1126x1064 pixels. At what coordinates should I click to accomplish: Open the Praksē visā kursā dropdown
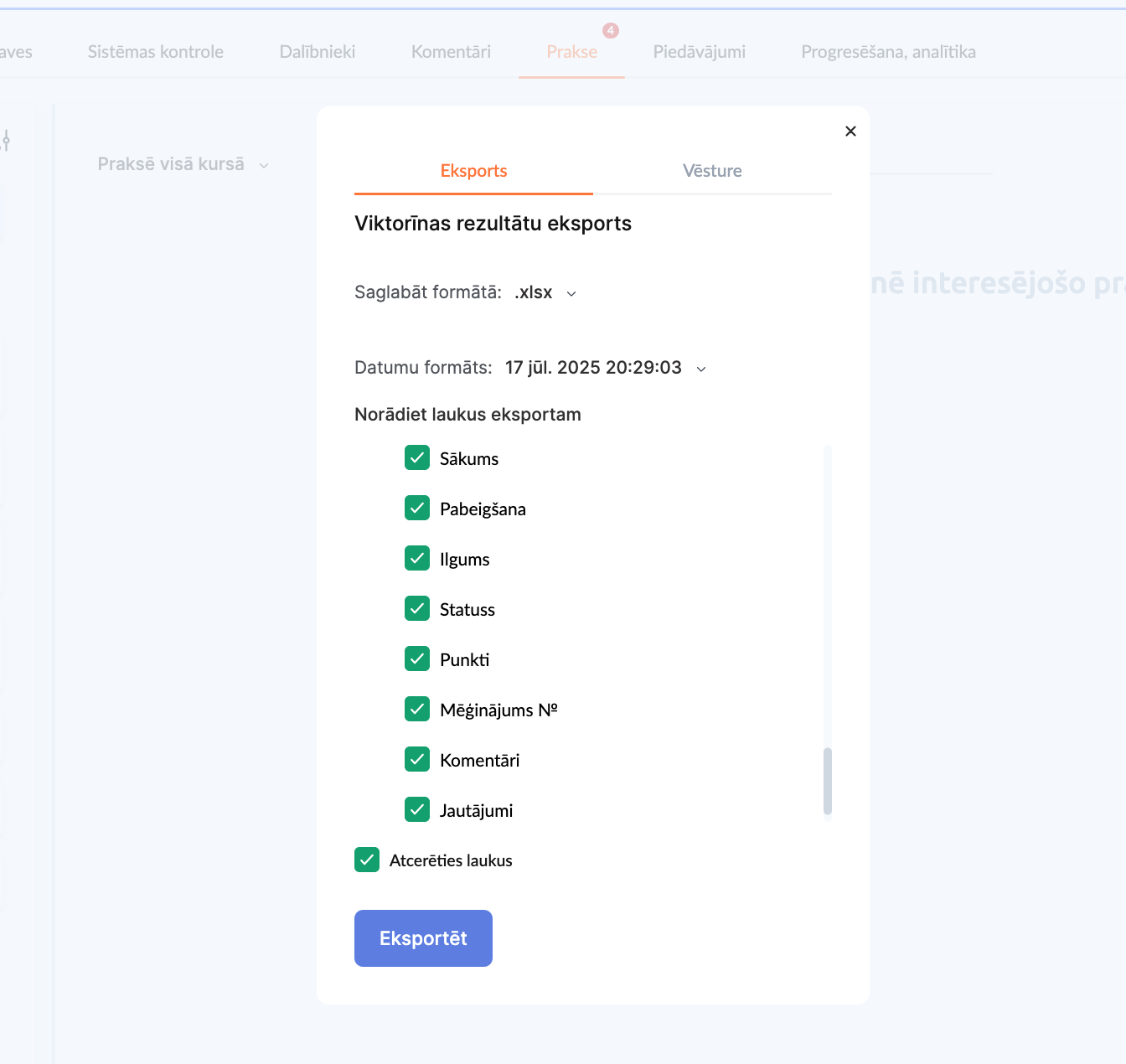click(183, 164)
